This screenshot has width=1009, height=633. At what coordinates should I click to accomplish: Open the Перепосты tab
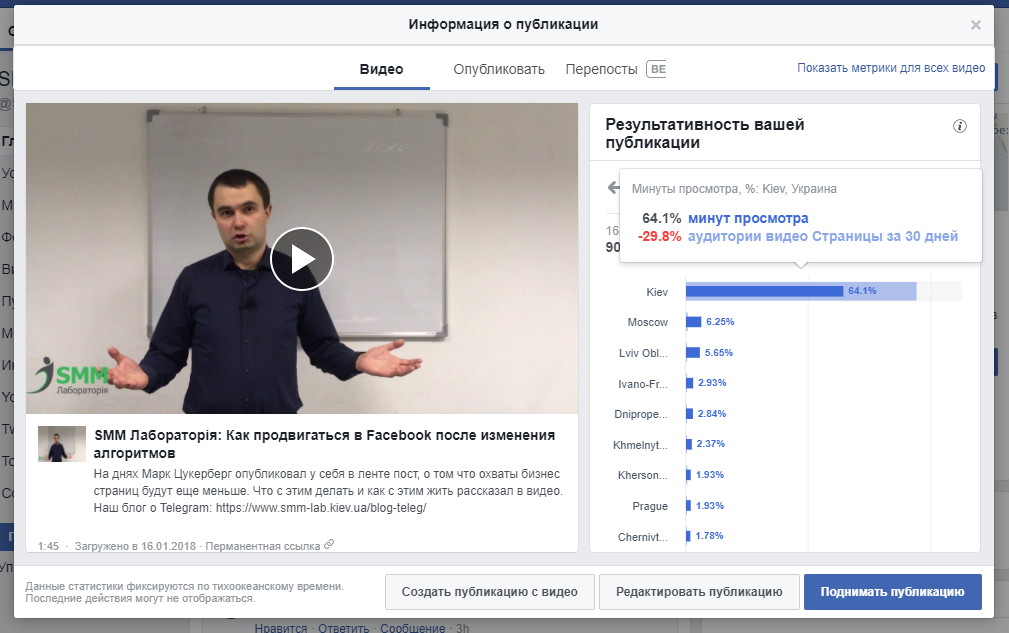[x=602, y=69]
